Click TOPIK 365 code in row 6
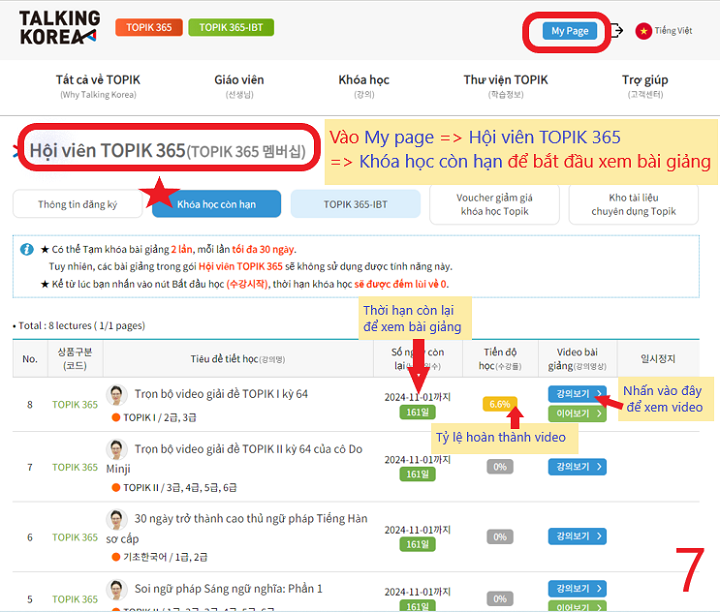This screenshot has height=612, width=720. pos(75,537)
